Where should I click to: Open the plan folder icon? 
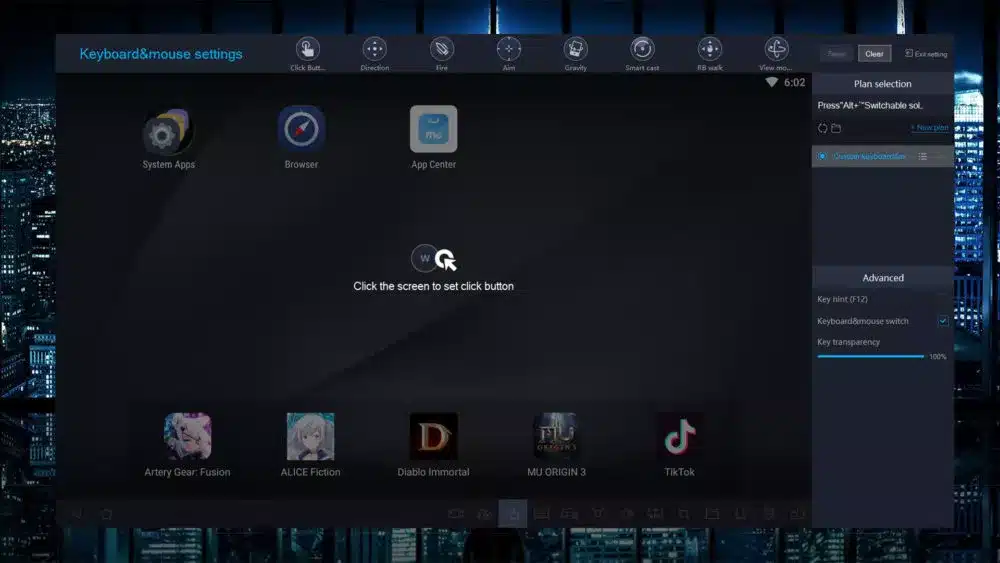click(x=836, y=128)
